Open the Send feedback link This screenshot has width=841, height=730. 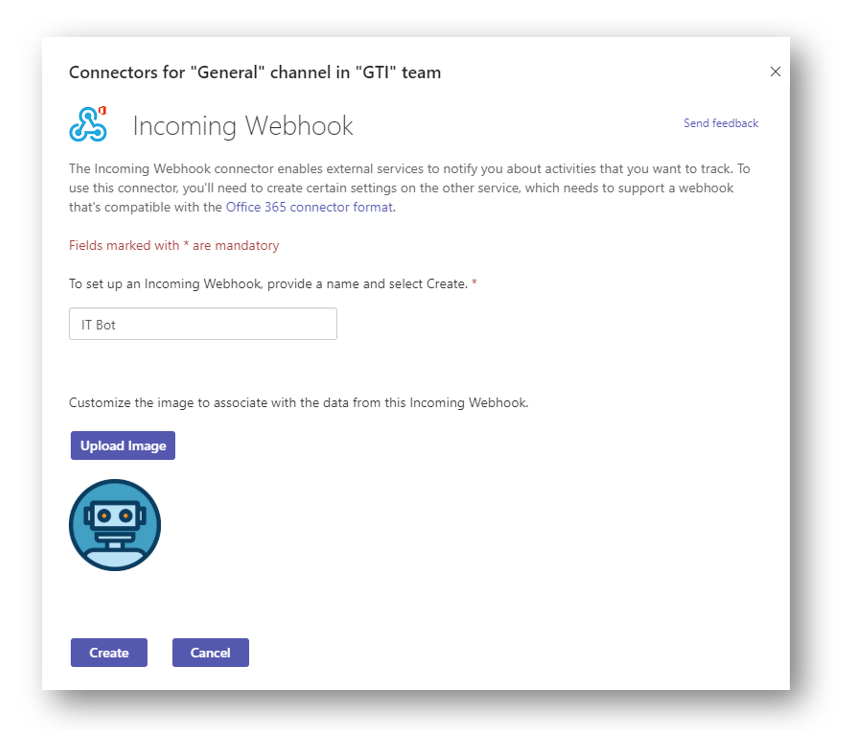point(720,123)
